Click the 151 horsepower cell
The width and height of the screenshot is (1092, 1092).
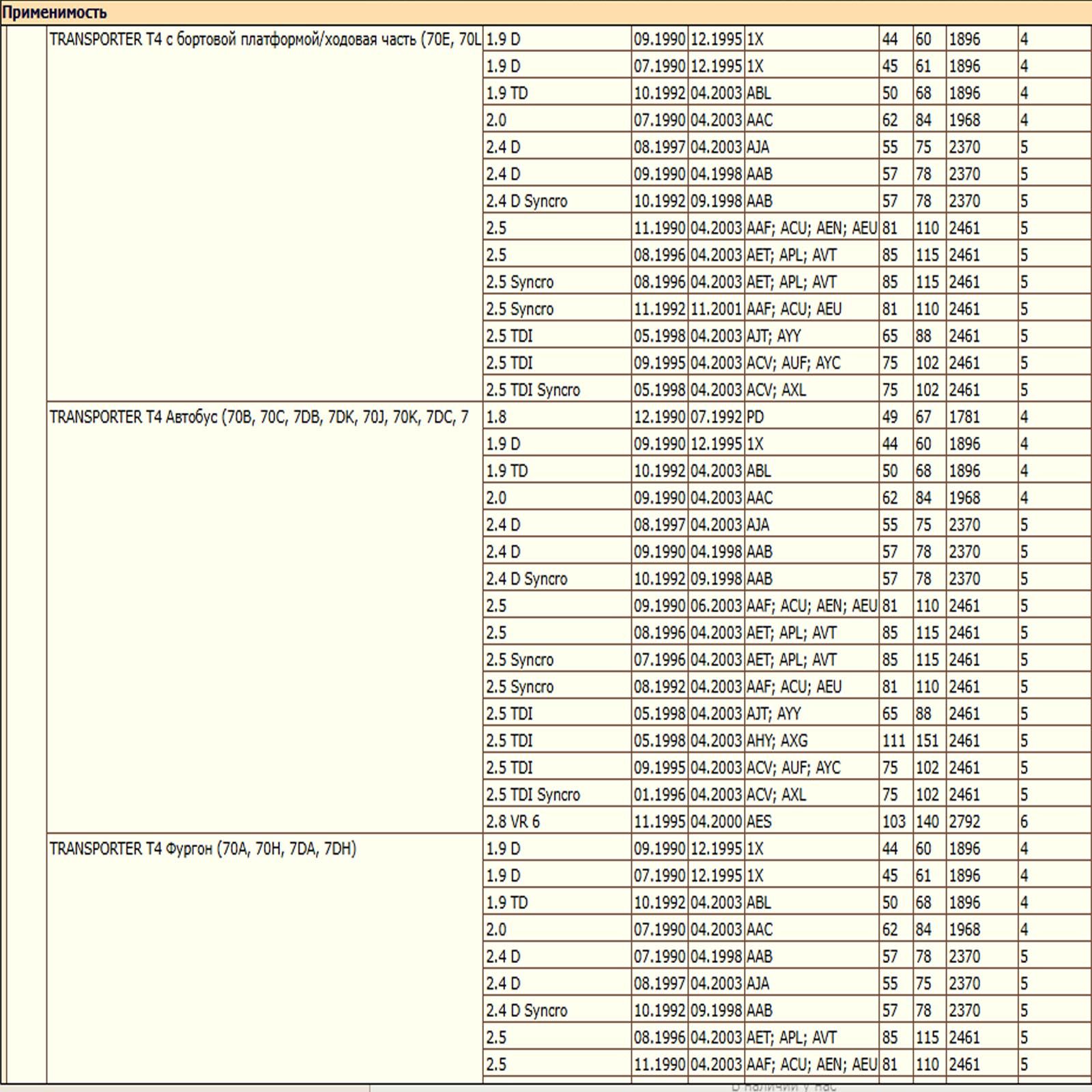[930, 741]
